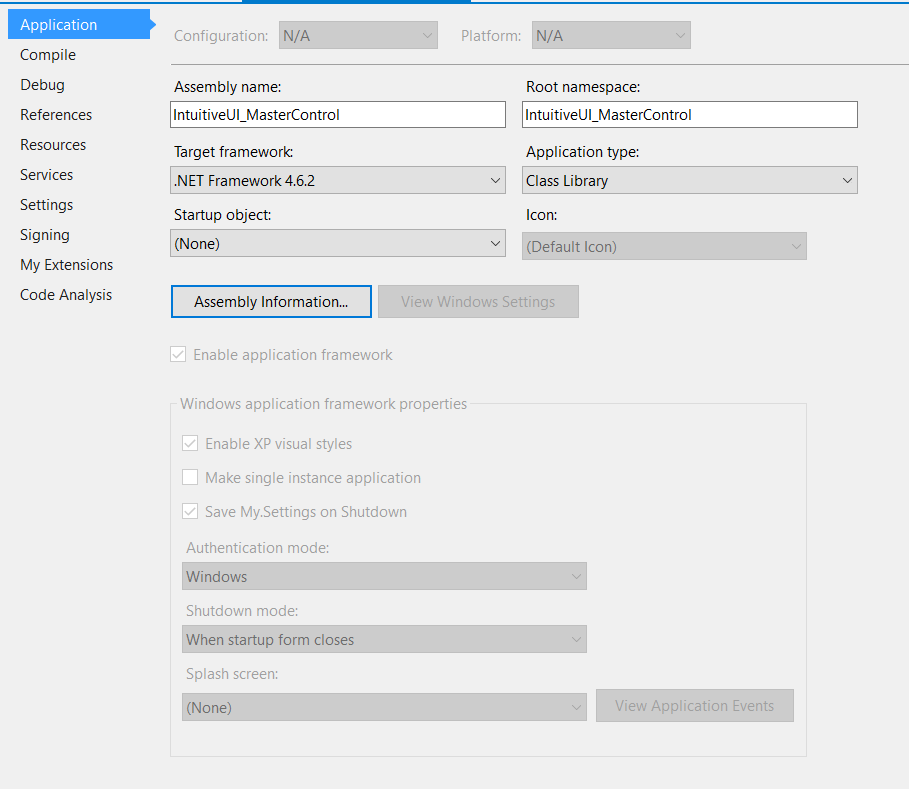
Task: Switch to the Services page
Action: [x=46, y=174]
